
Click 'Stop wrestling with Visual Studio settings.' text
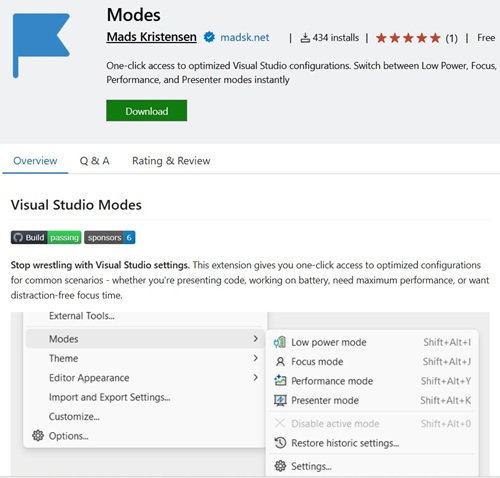(x=100, y=265)
